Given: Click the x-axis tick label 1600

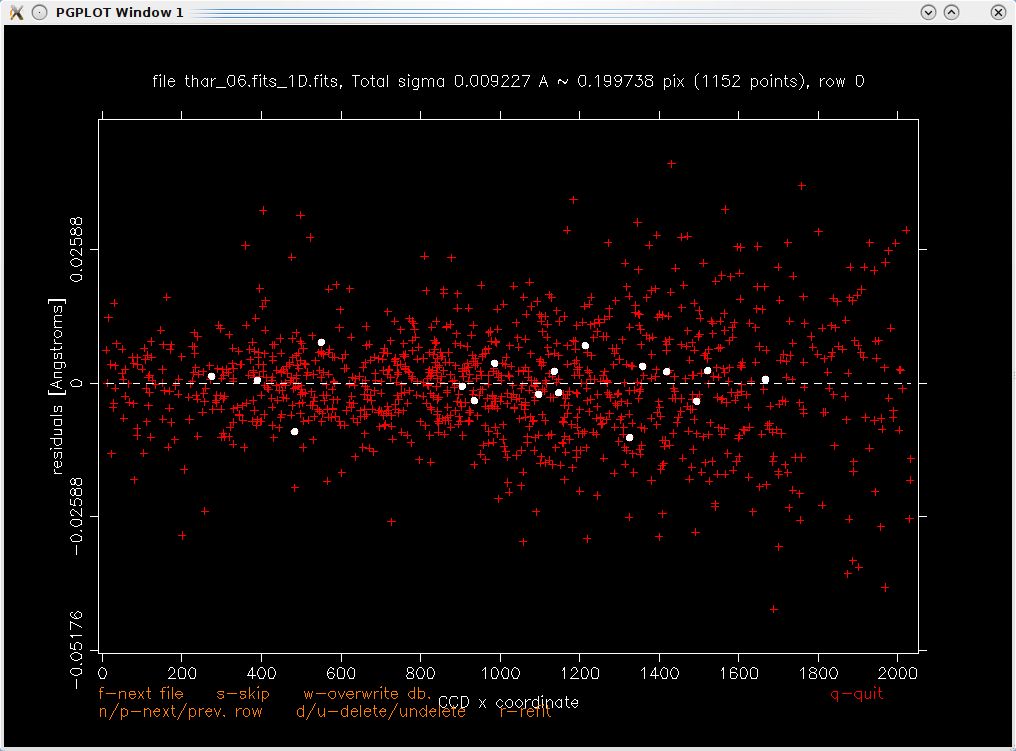Looking at the screenshot, I should (739, 673).
